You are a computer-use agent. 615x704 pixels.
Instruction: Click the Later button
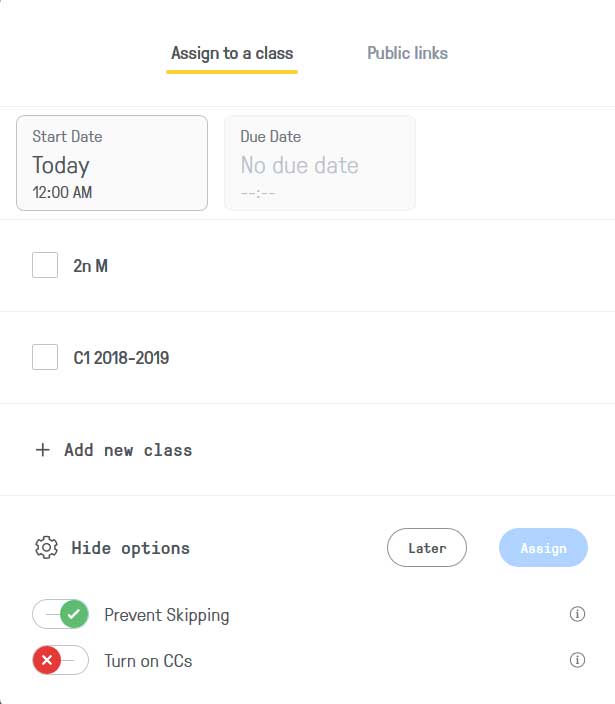point(427,547)
